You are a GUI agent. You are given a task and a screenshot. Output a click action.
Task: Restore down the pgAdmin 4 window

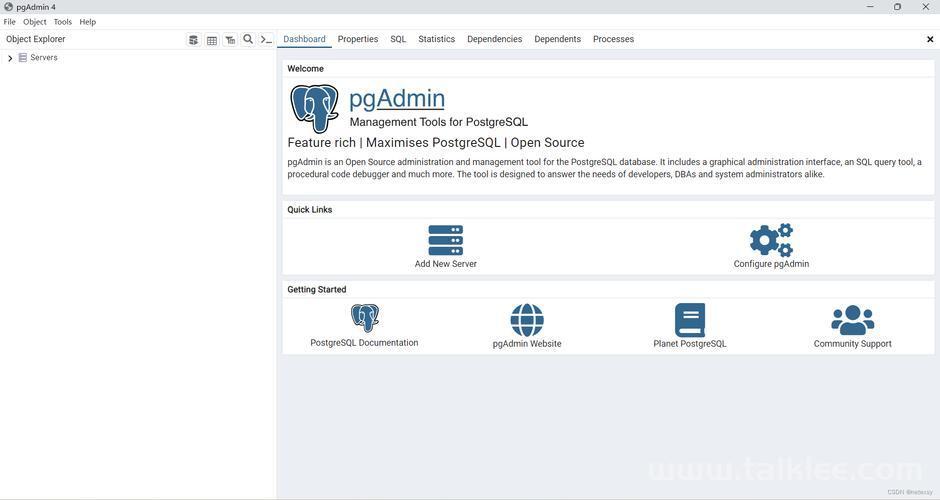[x=897, y=7]
